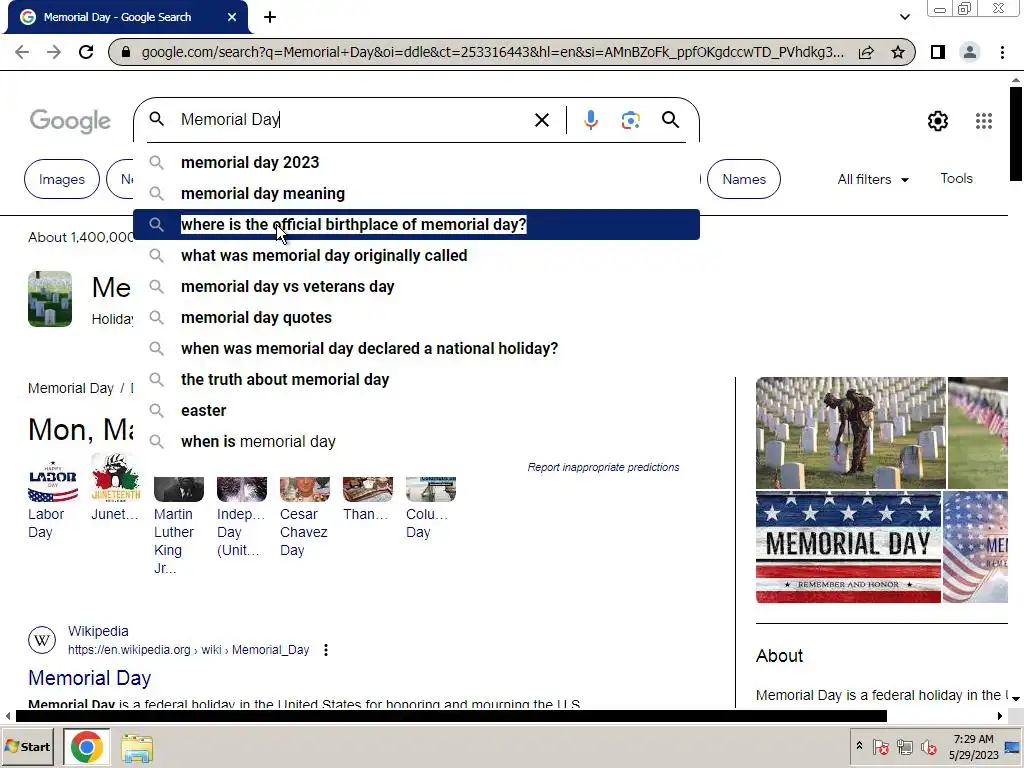
Task: Open Memorial Day Remember and Honor image
Action: (x=848, y=547)
